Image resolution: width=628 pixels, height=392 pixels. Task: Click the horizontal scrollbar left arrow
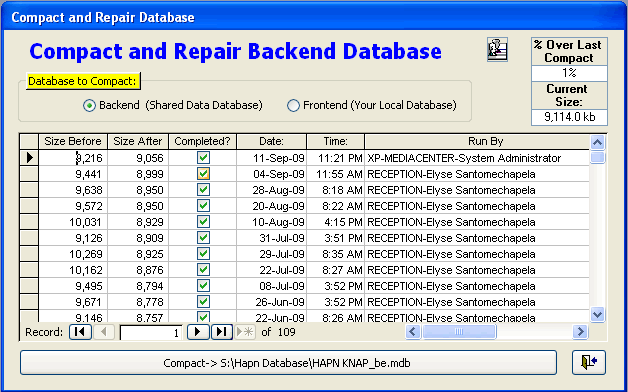(x=413, y=332)
